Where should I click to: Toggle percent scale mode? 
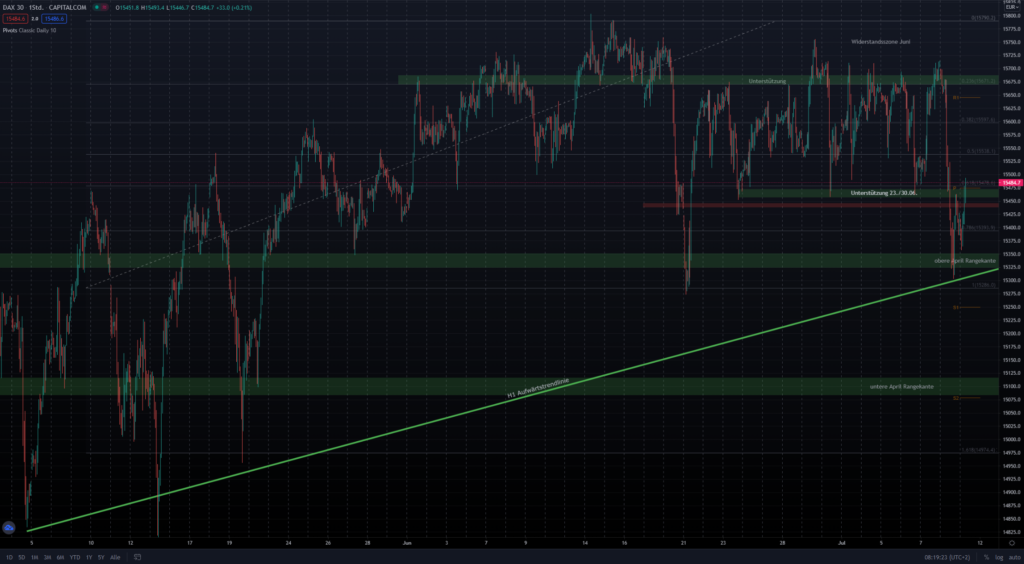986,556
